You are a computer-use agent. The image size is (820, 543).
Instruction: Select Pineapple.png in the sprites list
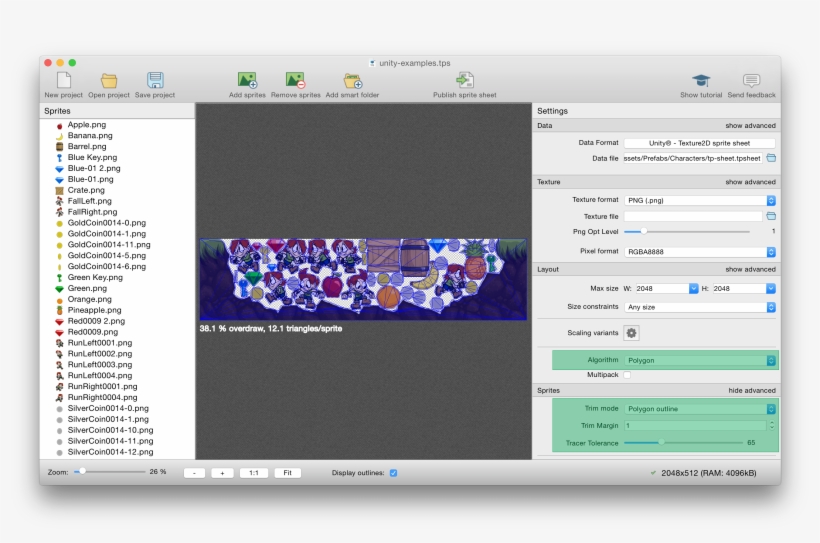pyautogui.click(x=96, y=310)
